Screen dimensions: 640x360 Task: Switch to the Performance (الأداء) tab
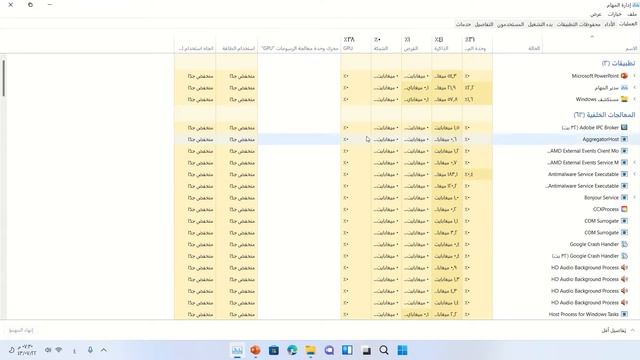(x=610, y=24)
